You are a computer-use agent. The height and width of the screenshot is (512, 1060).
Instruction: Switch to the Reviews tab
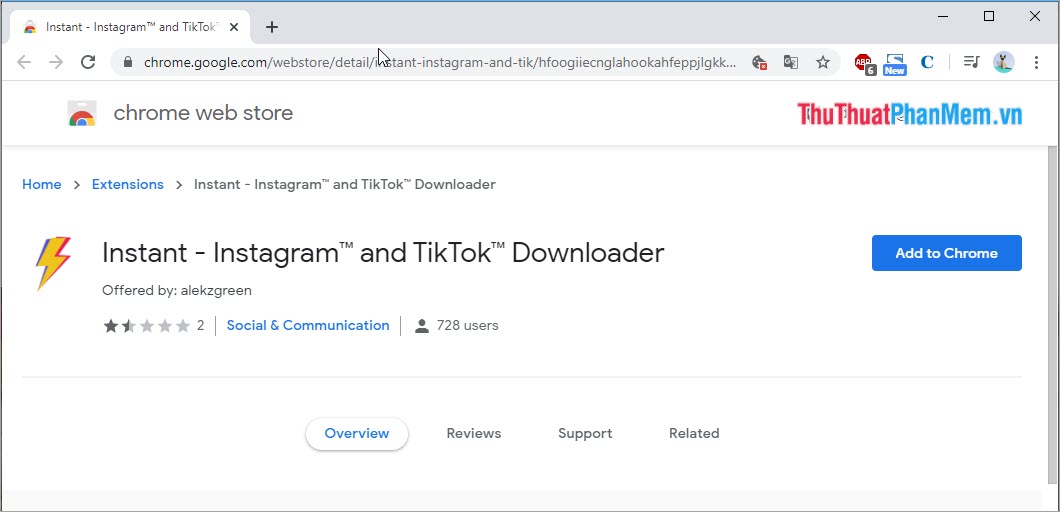click(474, 434)
